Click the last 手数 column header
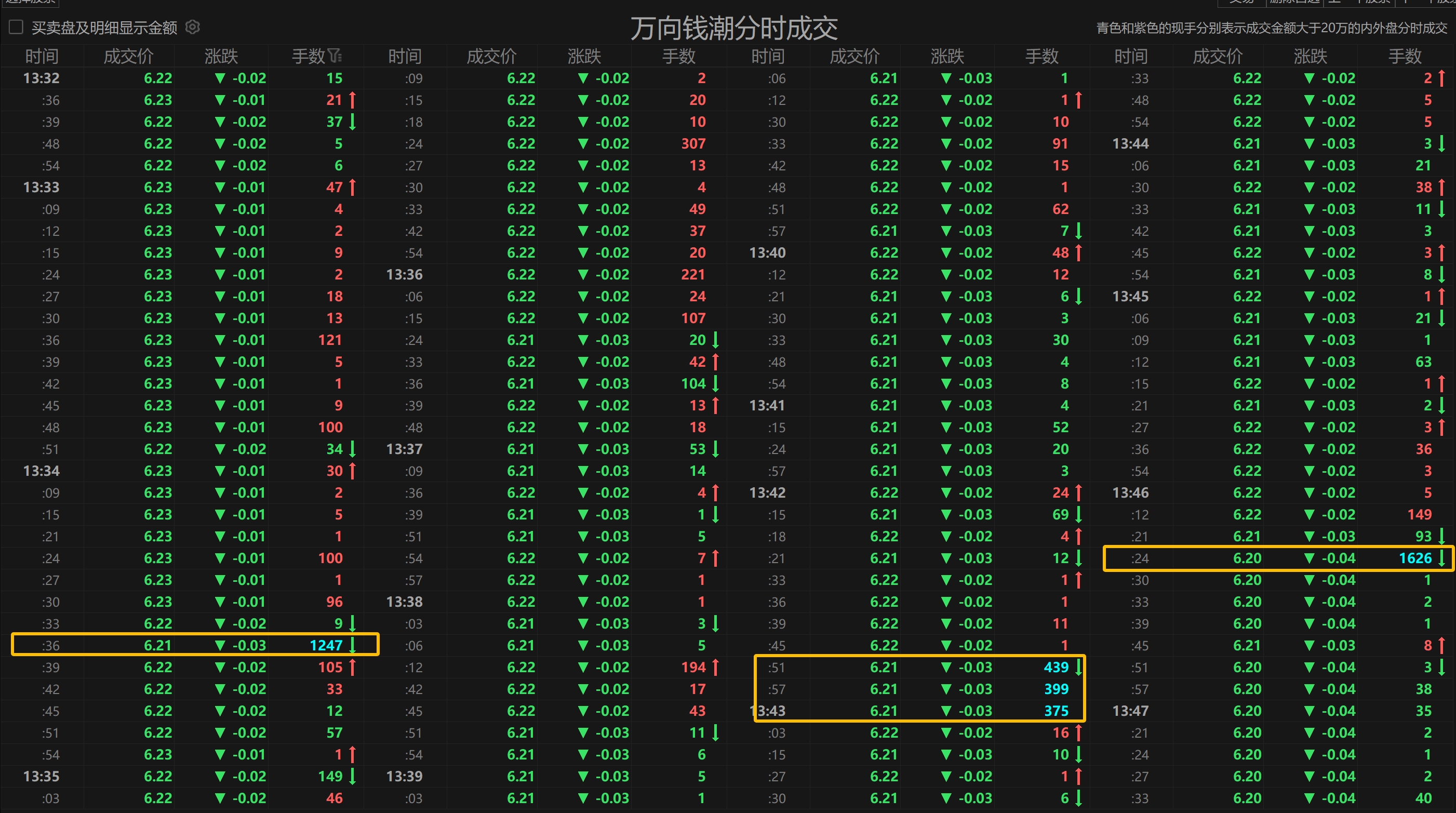Viewport: 1456px width, 813px height. pos(1404,56)
